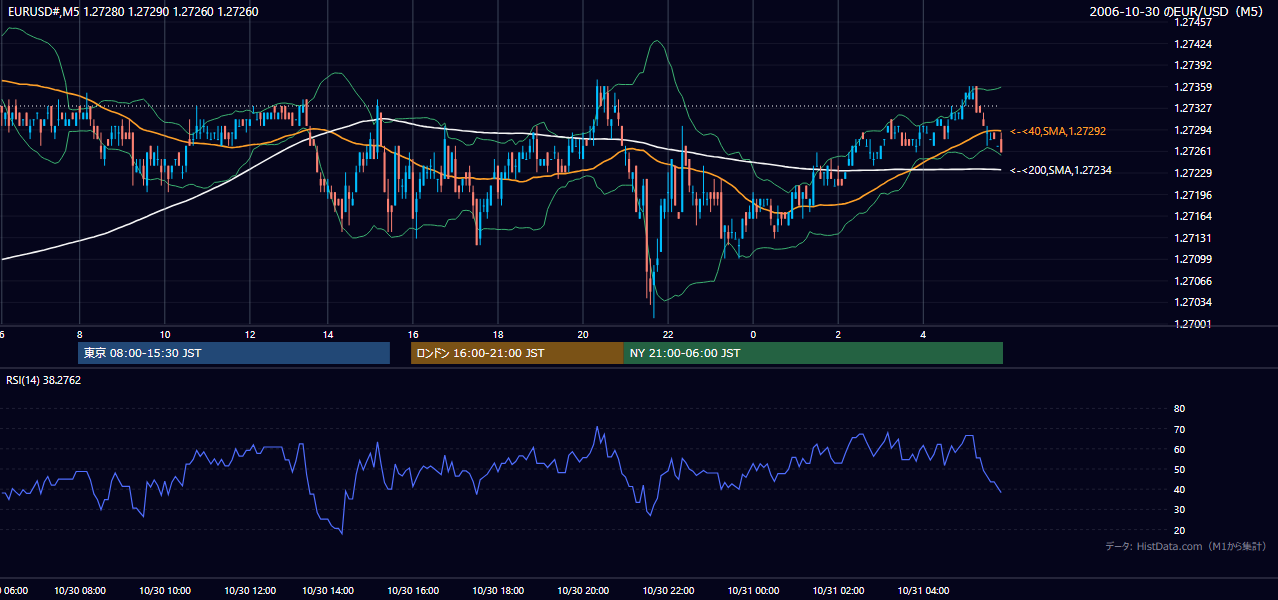Viewport: 1278px width, 600px height.
Task: Click the 10/30 12:00 date label
Action: [249, 591]
